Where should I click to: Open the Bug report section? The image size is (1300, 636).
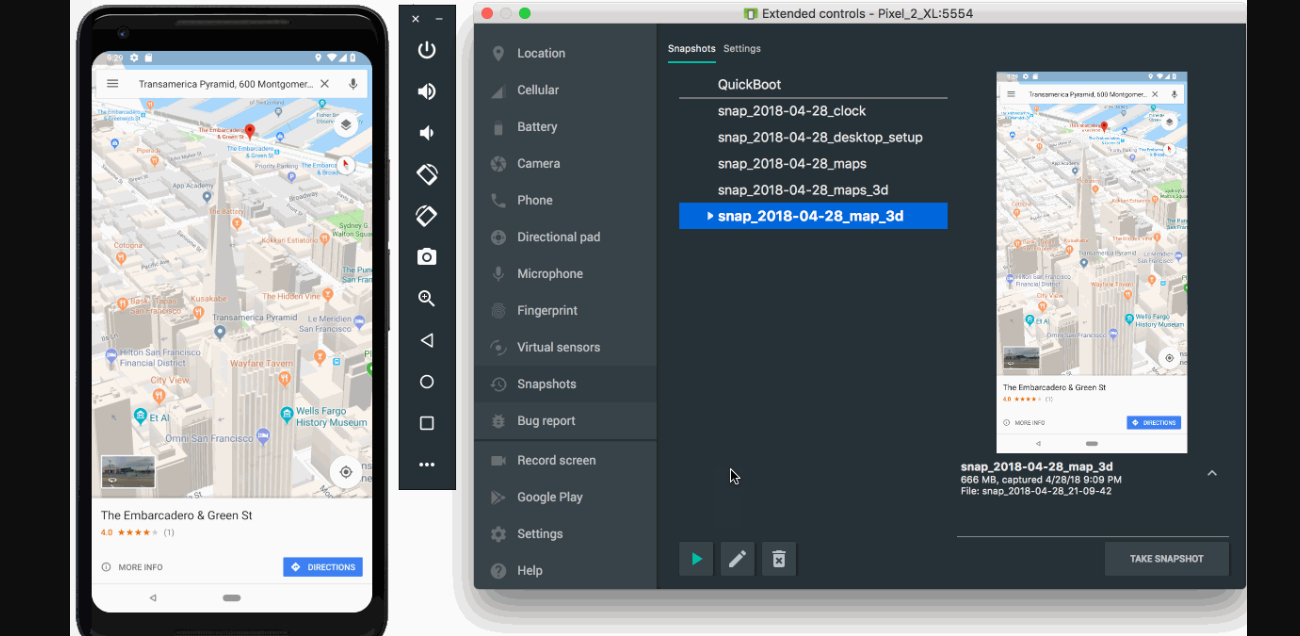click(x=565, y=421)
